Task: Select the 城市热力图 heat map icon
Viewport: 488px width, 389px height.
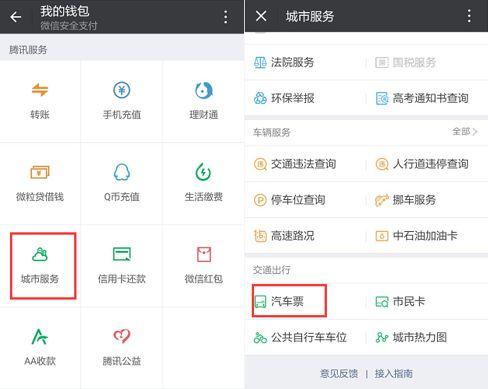Action: (382, 337)
